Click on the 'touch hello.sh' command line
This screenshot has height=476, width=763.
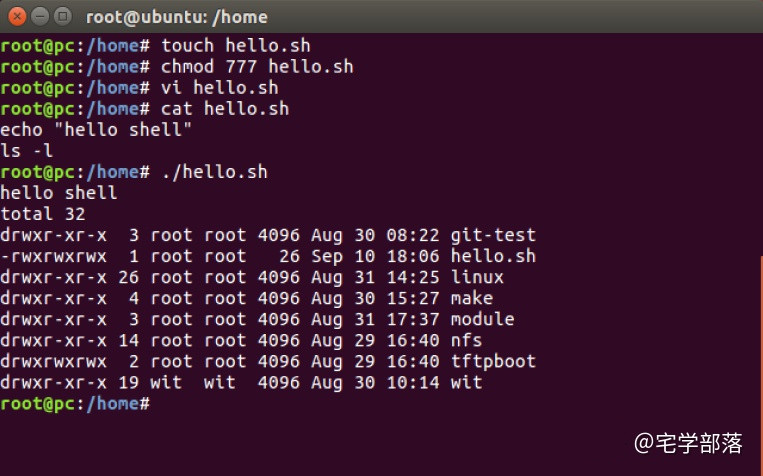[236, 46]
